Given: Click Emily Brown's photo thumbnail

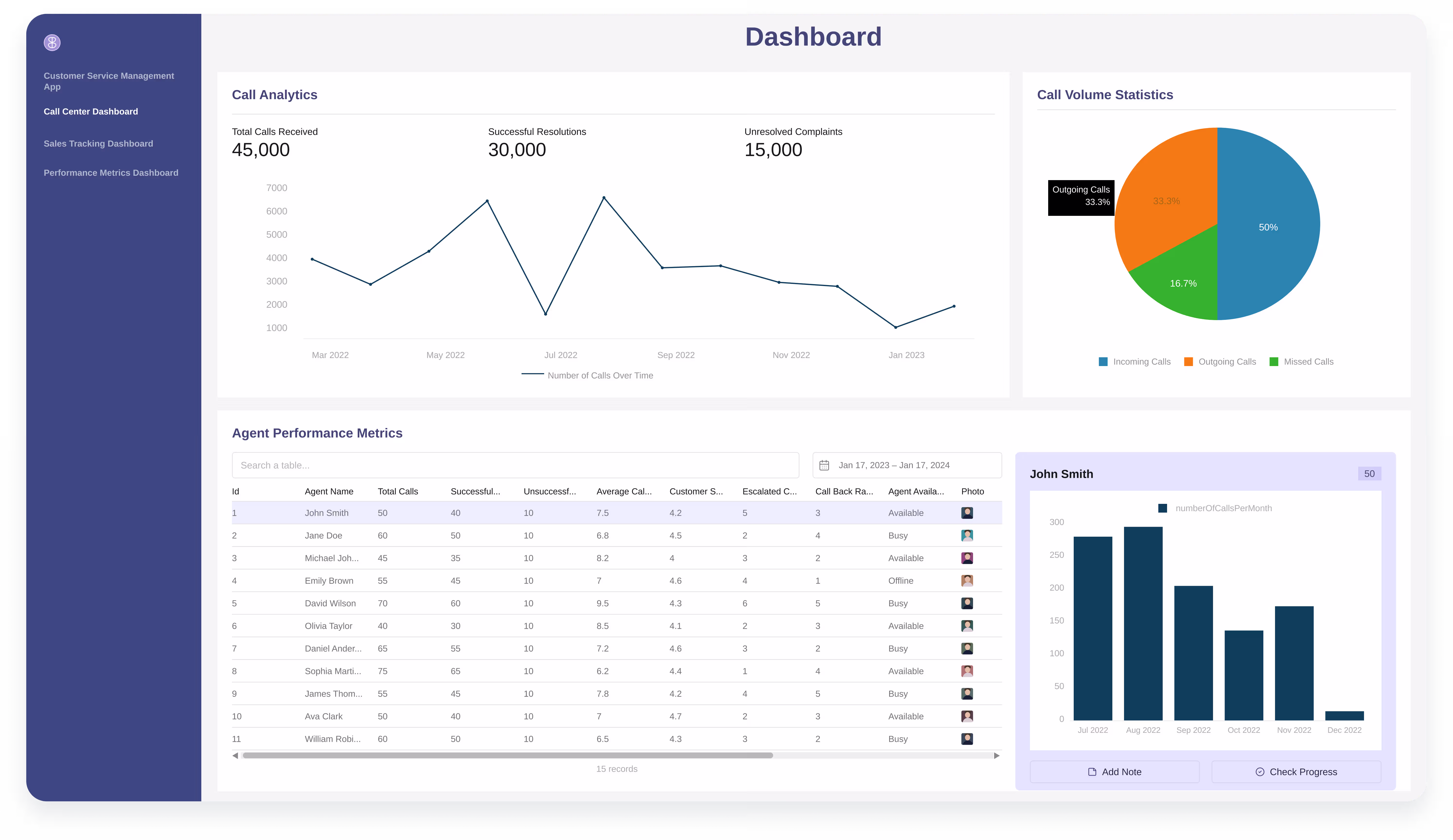Looking at the screenshot, I should (x=967, y=581).
